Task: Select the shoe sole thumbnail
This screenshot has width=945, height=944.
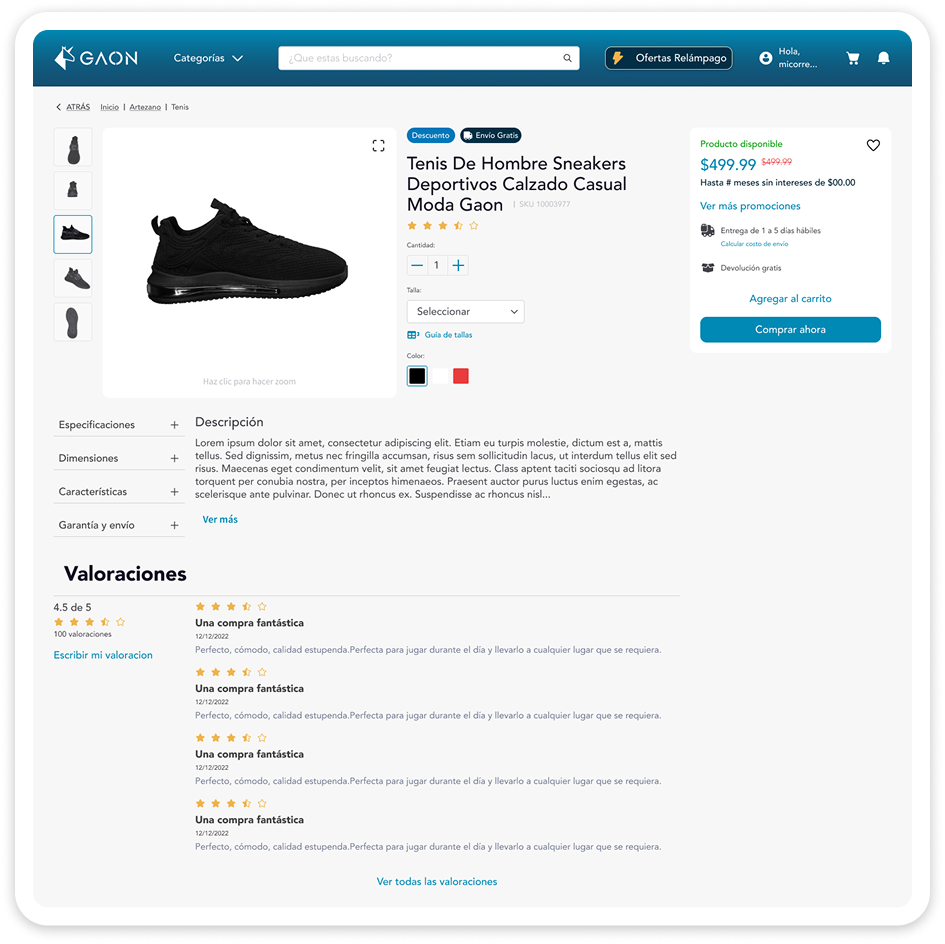Action: coord(73,323)
